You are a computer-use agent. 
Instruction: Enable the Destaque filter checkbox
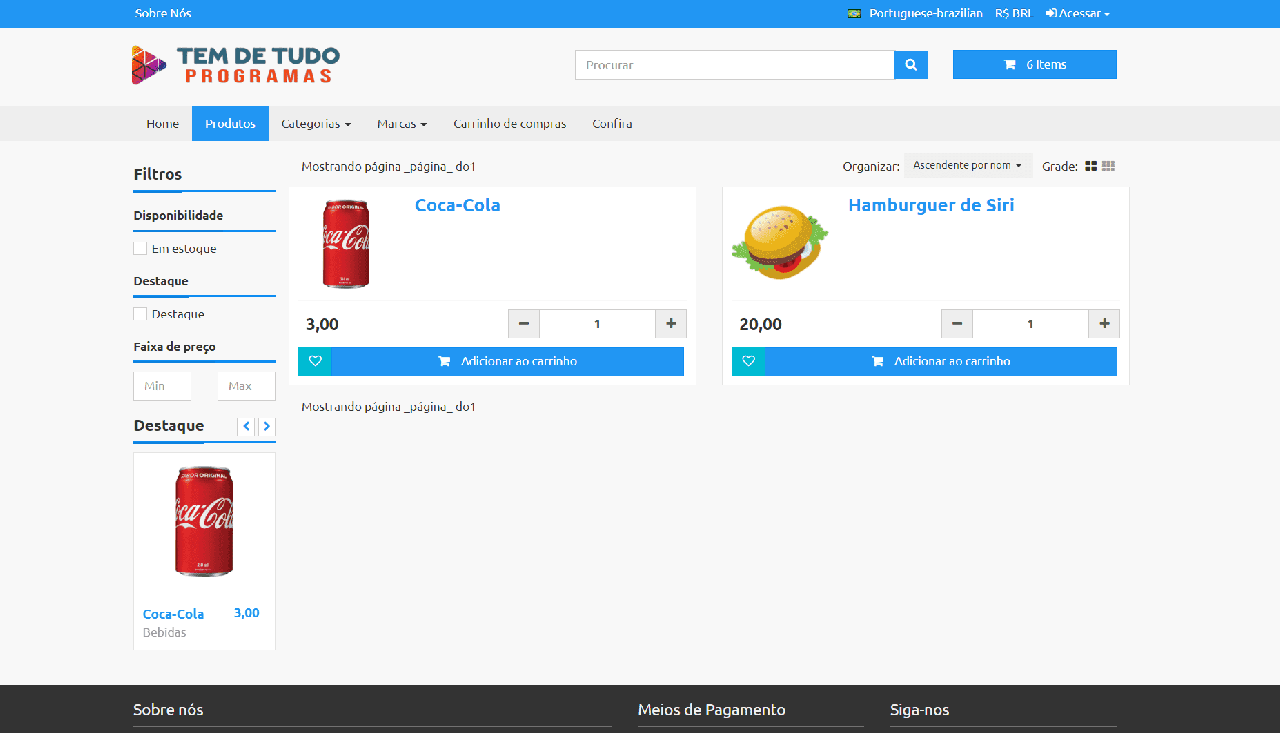coord(140,313)
